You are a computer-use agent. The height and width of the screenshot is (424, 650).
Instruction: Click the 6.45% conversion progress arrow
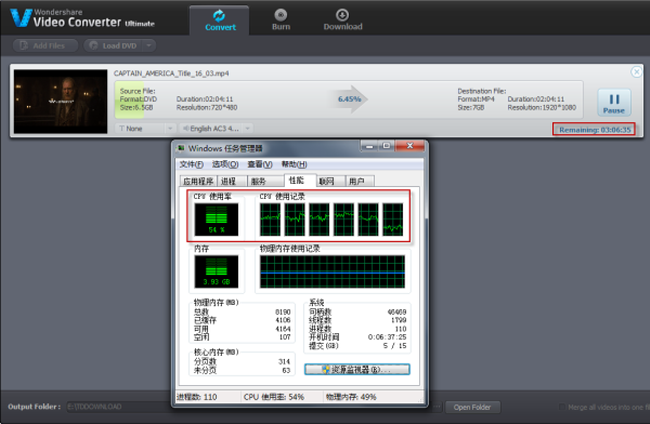(x=349, y=99)
